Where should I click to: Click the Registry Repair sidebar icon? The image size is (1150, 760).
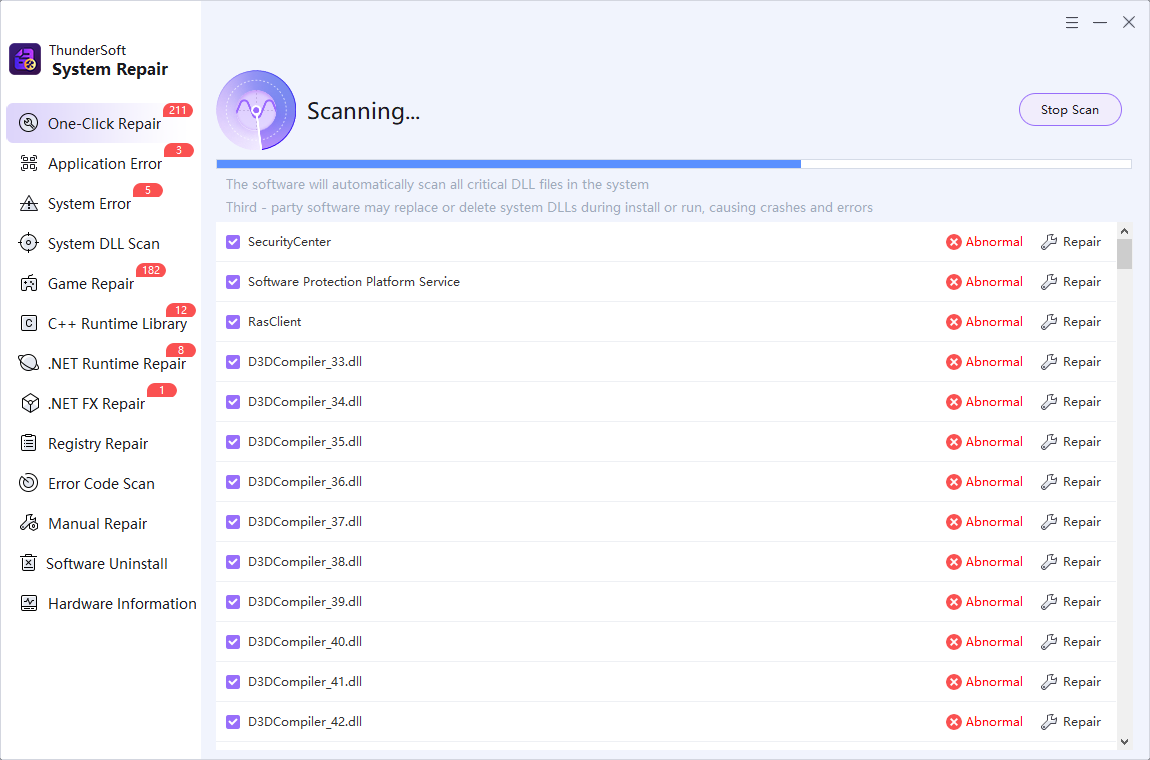tap(29, 444)
